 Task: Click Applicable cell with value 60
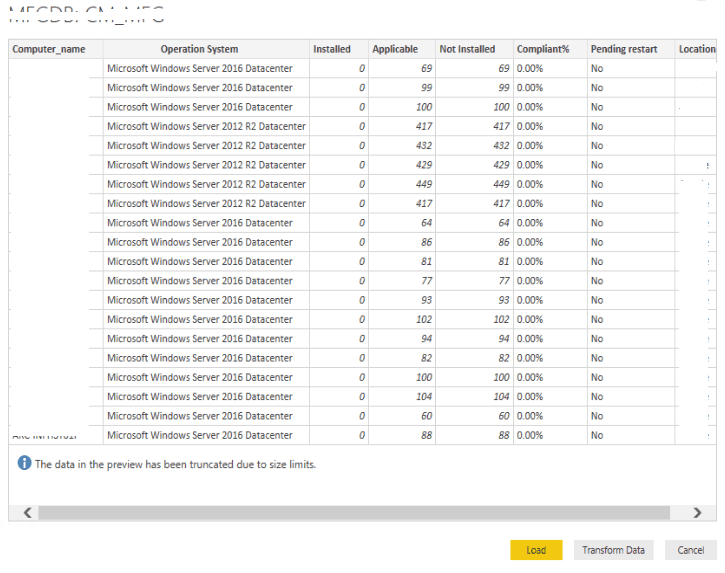pos(402,416)
